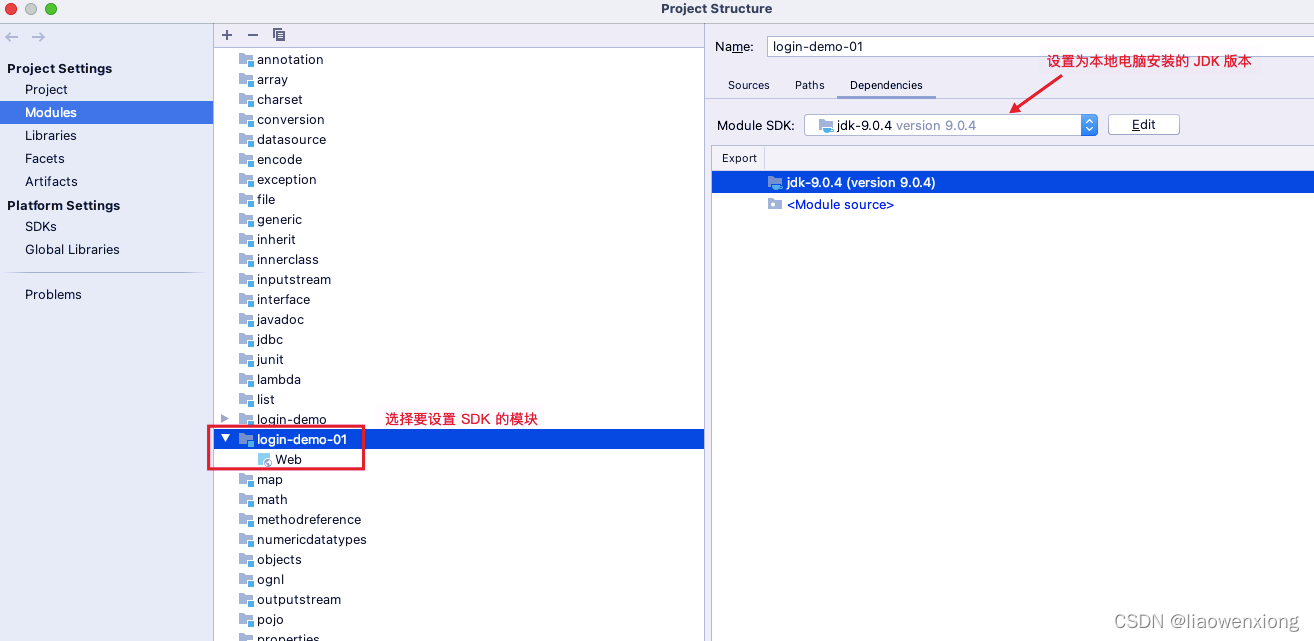Click the login-demo-01 module folder icon
Image resolution: width=1314 pixels, height=641 pixels.
click(246, 439)
